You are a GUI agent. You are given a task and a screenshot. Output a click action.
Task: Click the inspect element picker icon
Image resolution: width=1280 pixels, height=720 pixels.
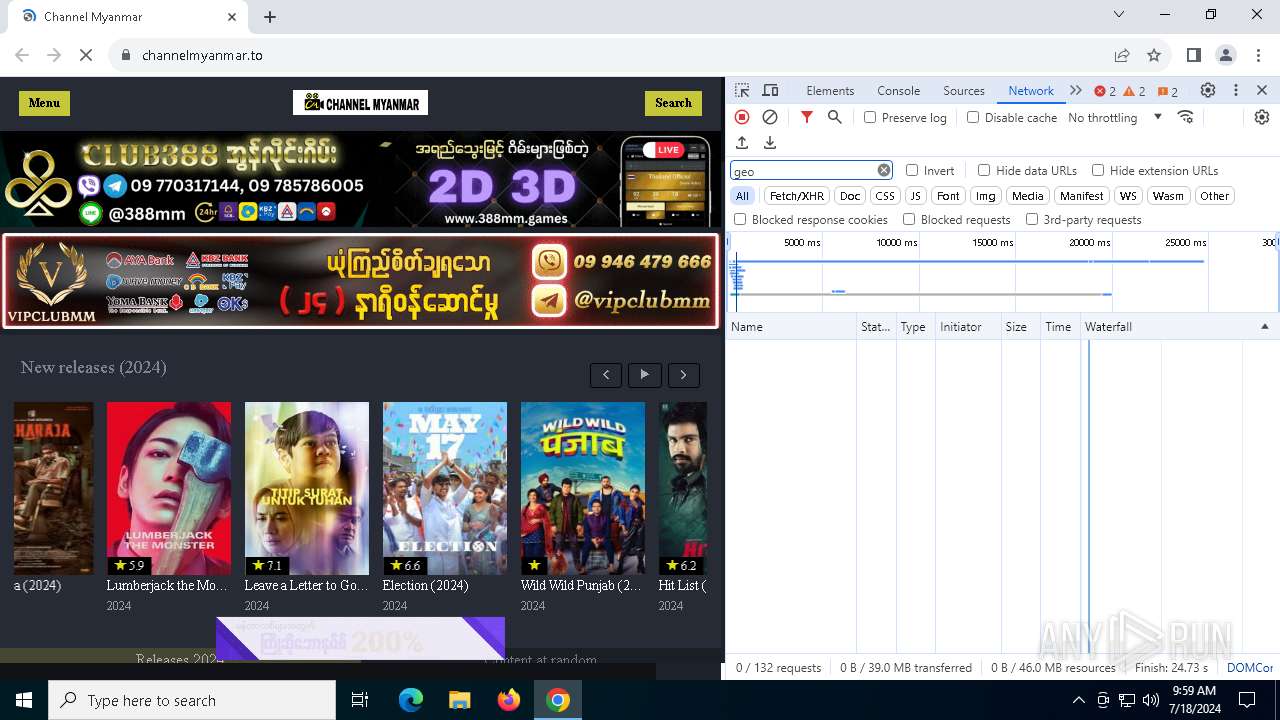[743, 90]
